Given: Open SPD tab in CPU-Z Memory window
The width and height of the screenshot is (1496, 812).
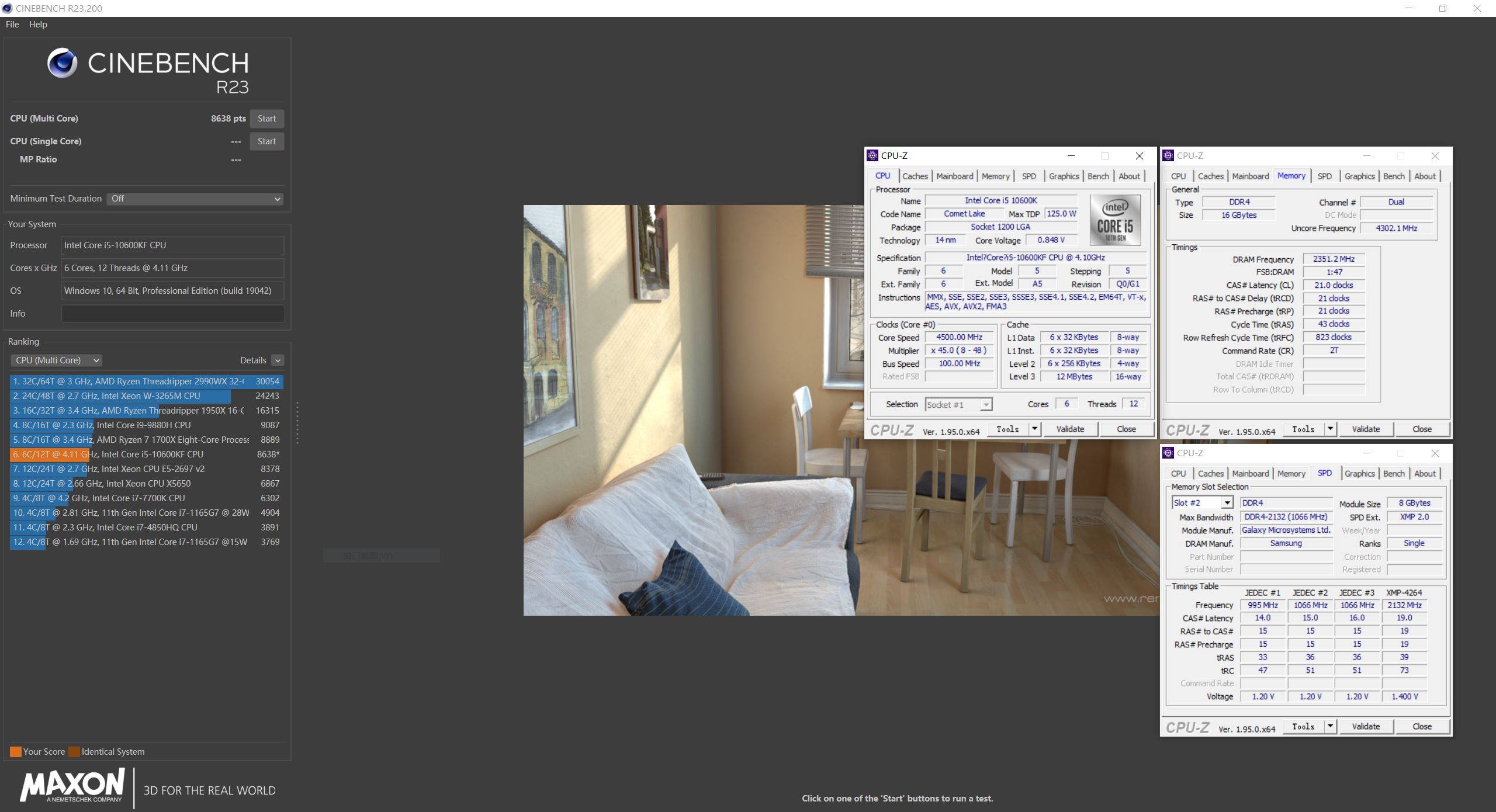Looking at the screenshot, I should [x=1325, y=176].
